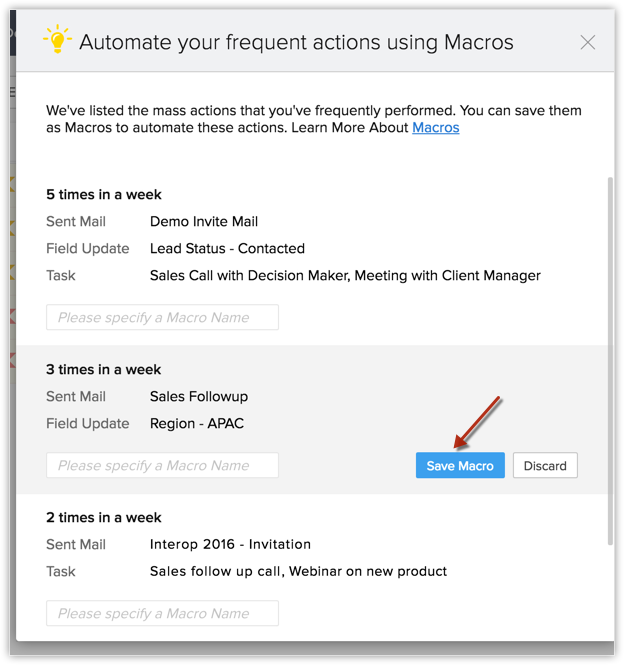624x665 pixels.
Task: Focus the macro name field under Interop 2016
Action: [162, 613]
